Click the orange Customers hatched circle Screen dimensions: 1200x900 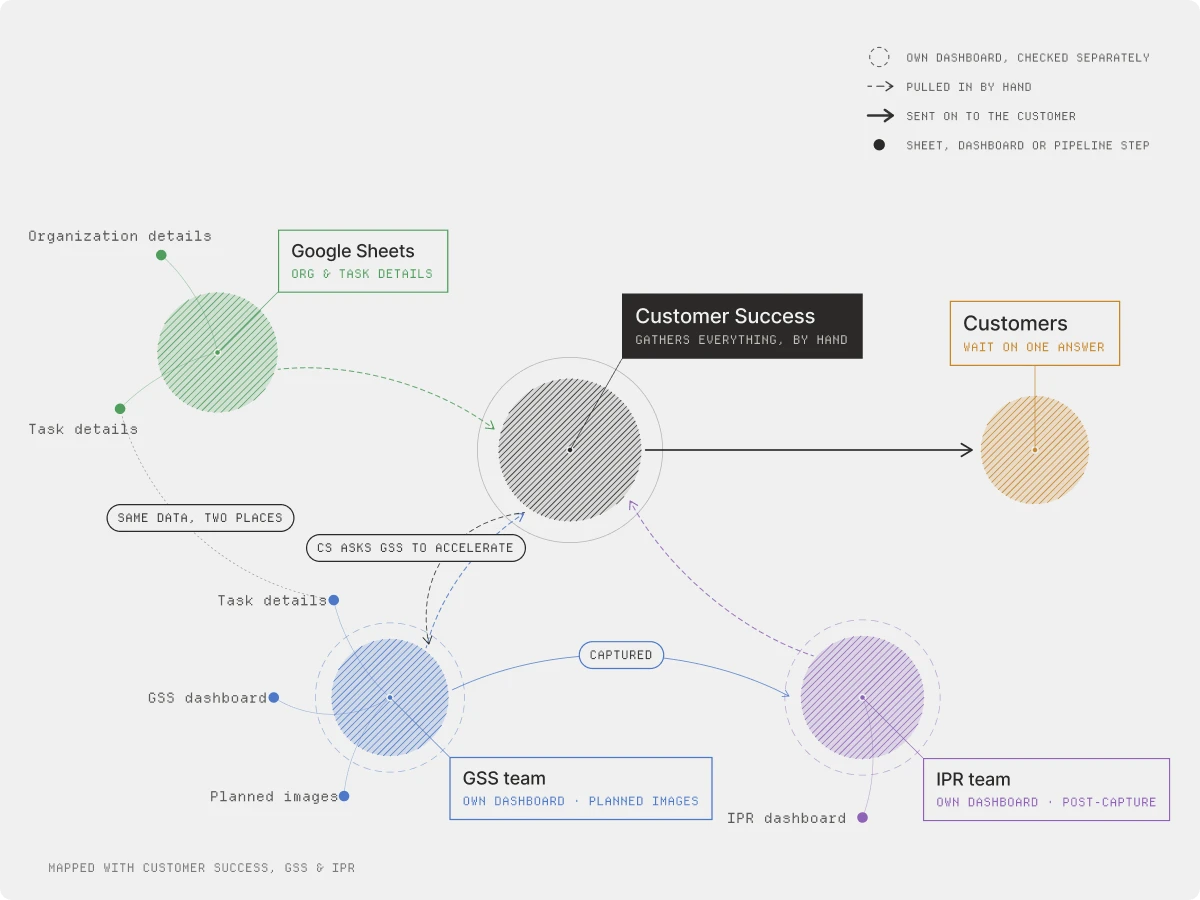[1035, 450]
